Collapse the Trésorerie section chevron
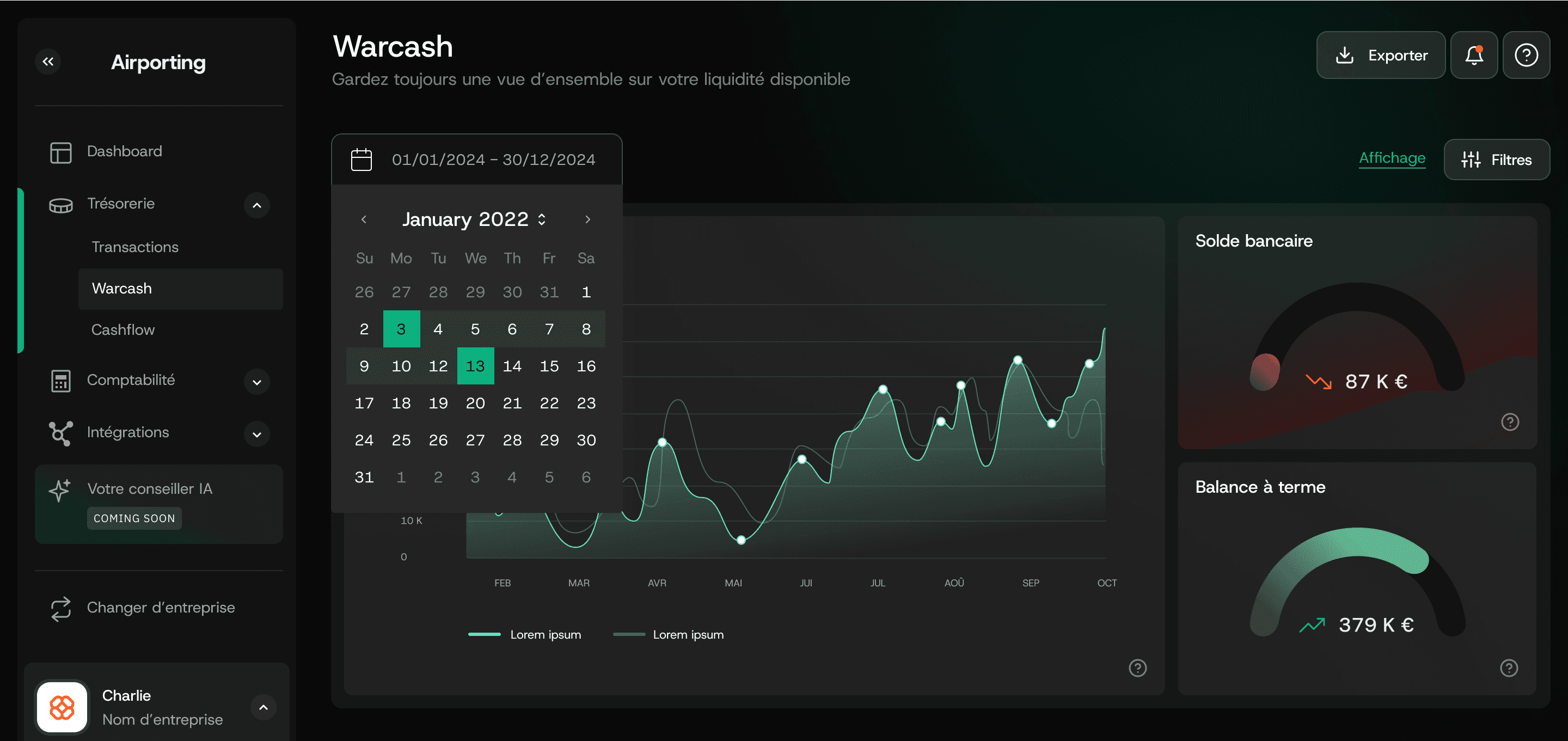1568x741 pixels. click(x=257, y=205)
